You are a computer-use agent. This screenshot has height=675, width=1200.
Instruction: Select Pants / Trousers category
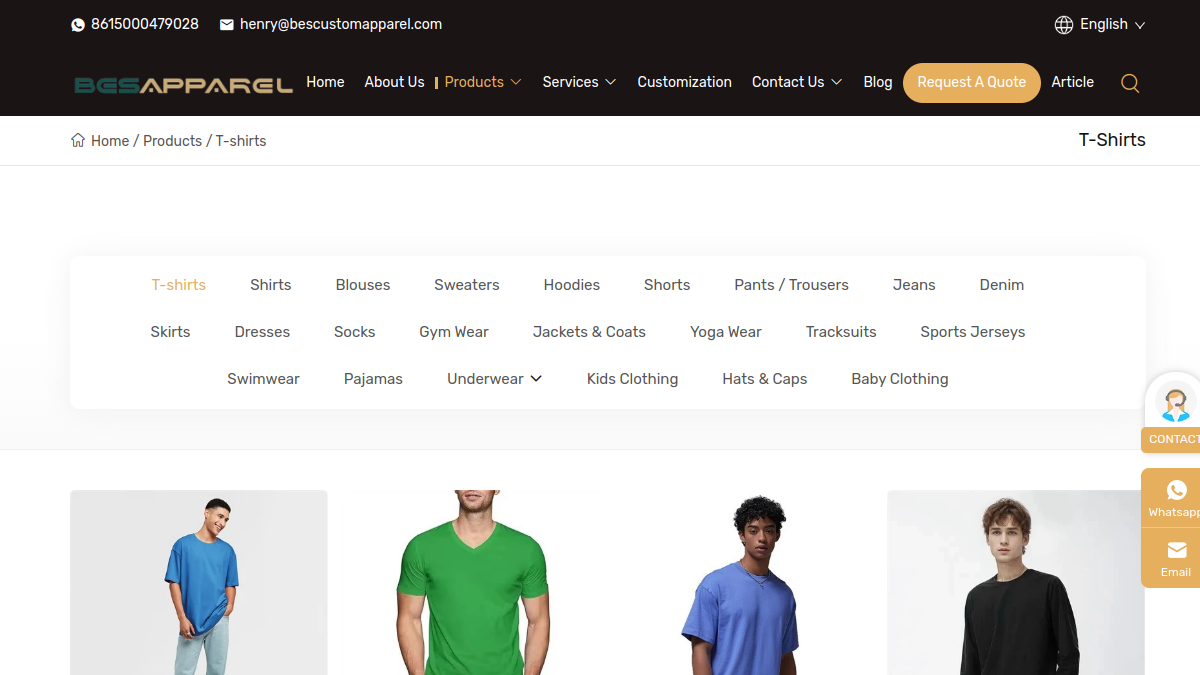(791, 285)
